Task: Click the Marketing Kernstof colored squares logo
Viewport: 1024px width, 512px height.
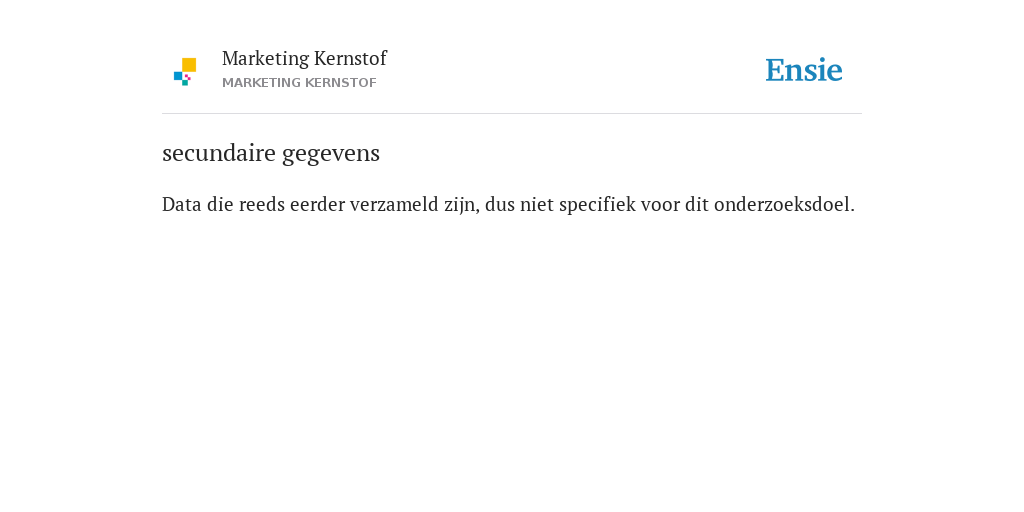Action: coord(185,72)
